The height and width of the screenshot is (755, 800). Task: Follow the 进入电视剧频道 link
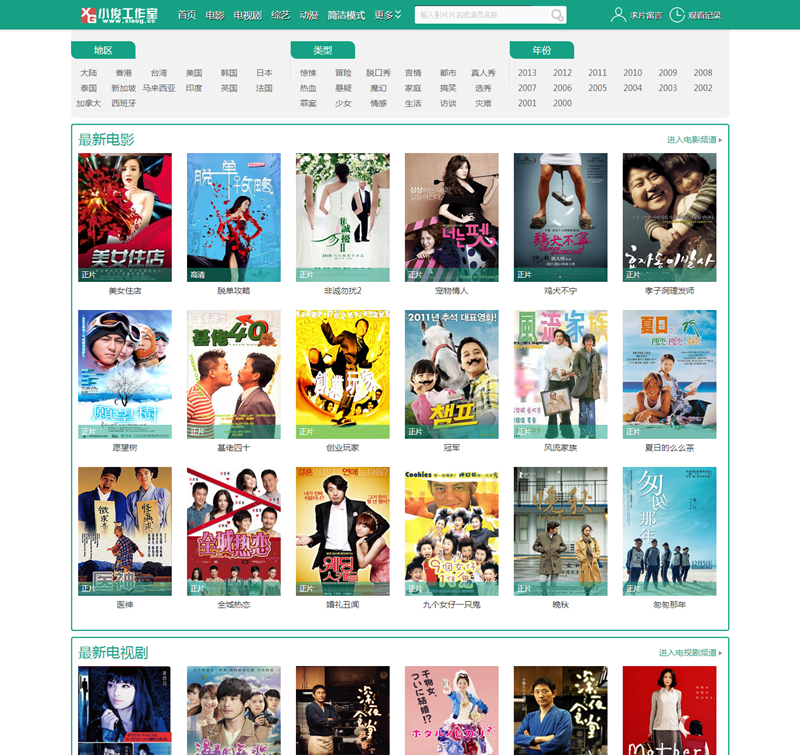(x=690, y=652)
